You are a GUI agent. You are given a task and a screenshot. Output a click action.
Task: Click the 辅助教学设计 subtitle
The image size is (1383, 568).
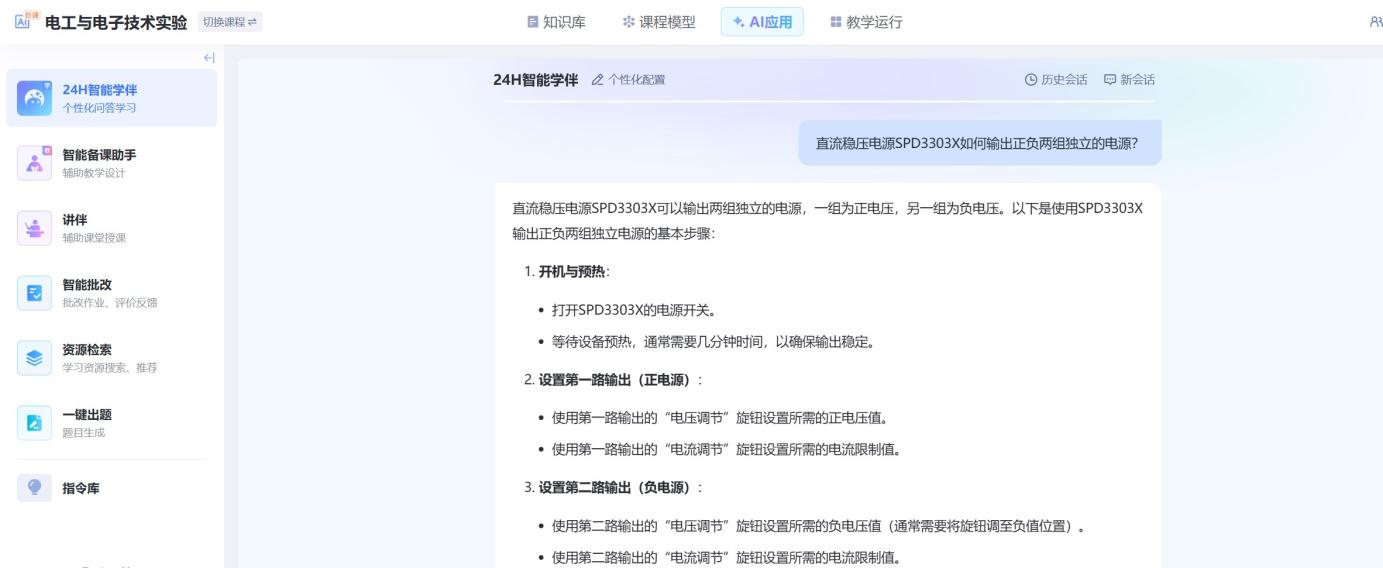(94, 173)
